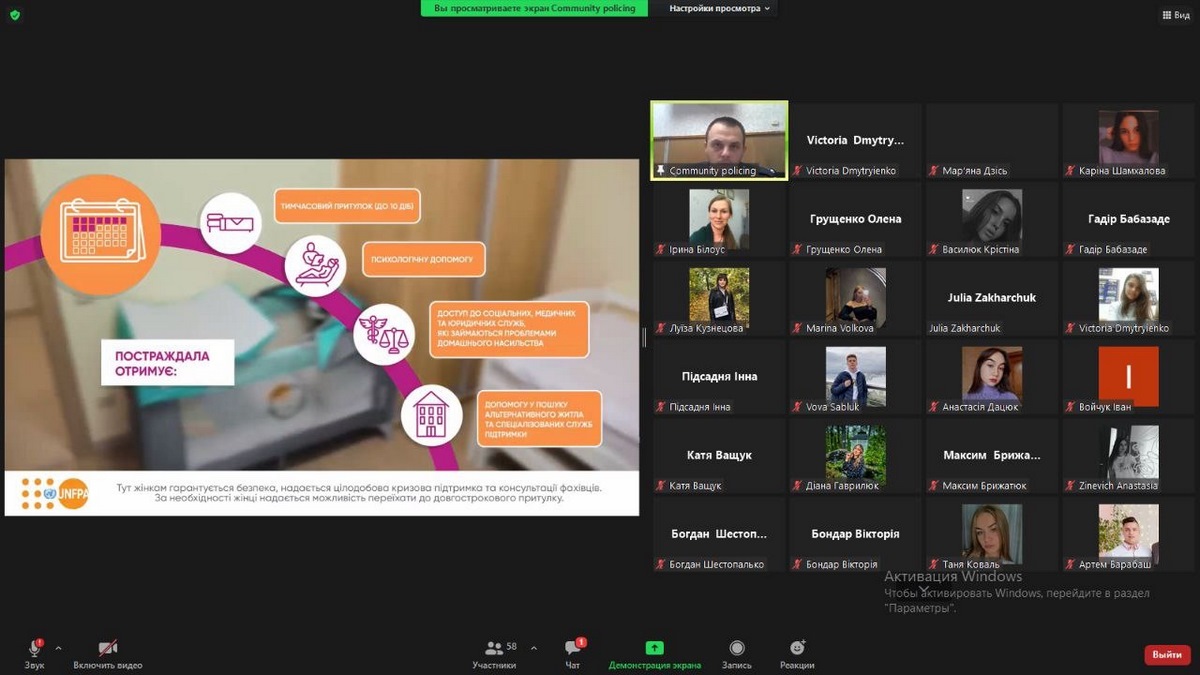Screen dimensions: 1200x675
Task: Open the Настройки просмотра dropdown
Action: pyautogui.click(x=719, y=8)
